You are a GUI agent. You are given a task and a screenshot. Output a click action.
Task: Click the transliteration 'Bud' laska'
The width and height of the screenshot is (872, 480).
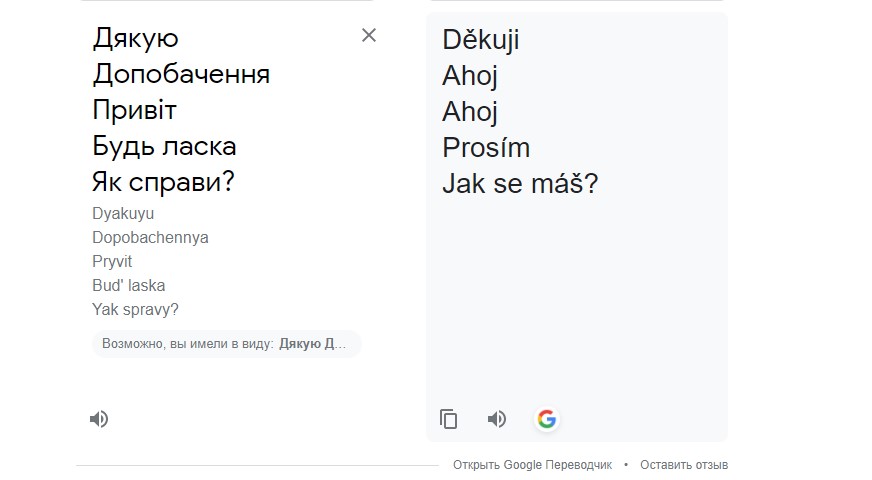click(128, 285)
